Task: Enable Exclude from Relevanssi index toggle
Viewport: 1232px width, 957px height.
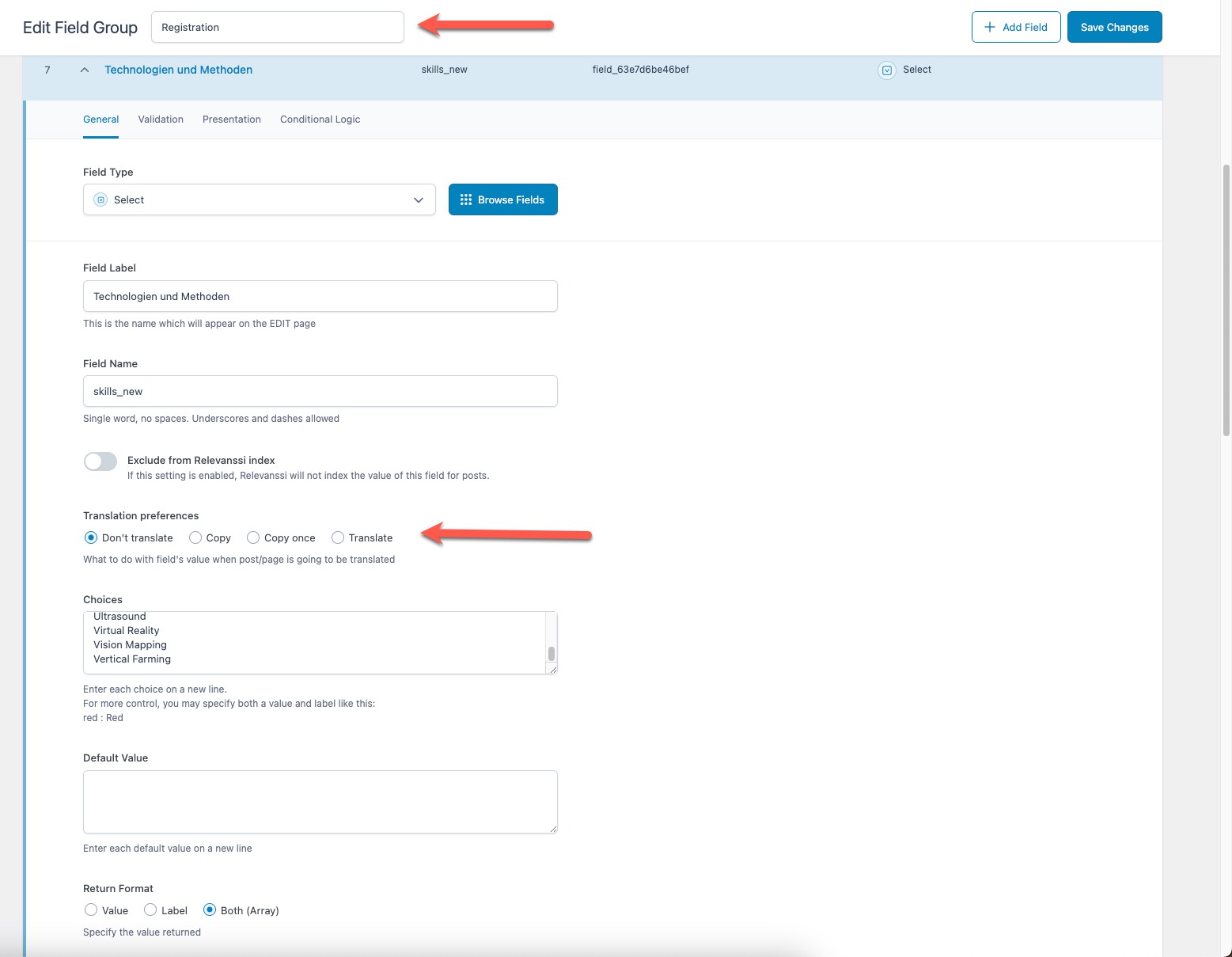Action: point(100,461)
